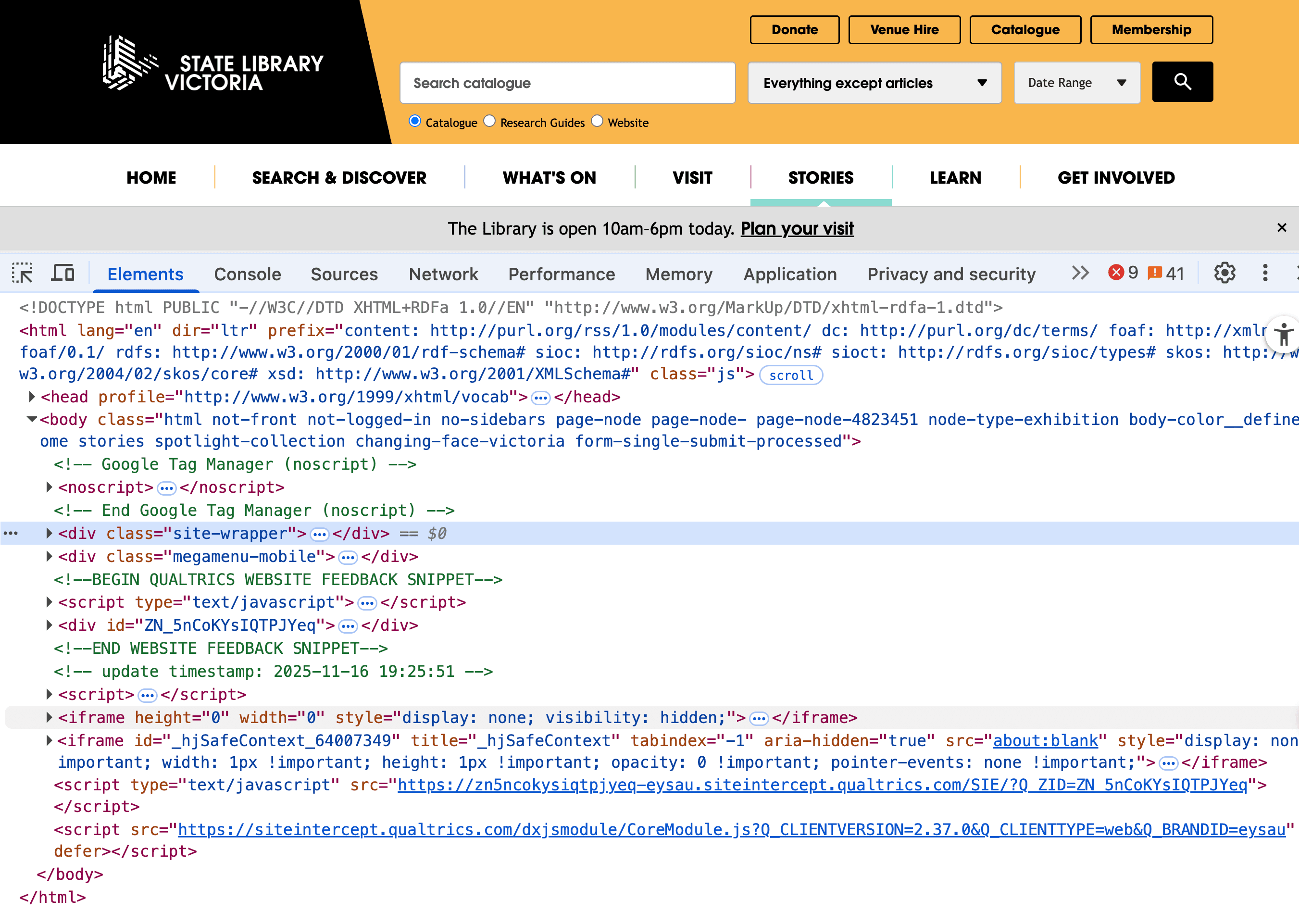This screenshot has height=924, width=1299.
Task: Open the Date Range dropdown
Action: point(1076,83)
